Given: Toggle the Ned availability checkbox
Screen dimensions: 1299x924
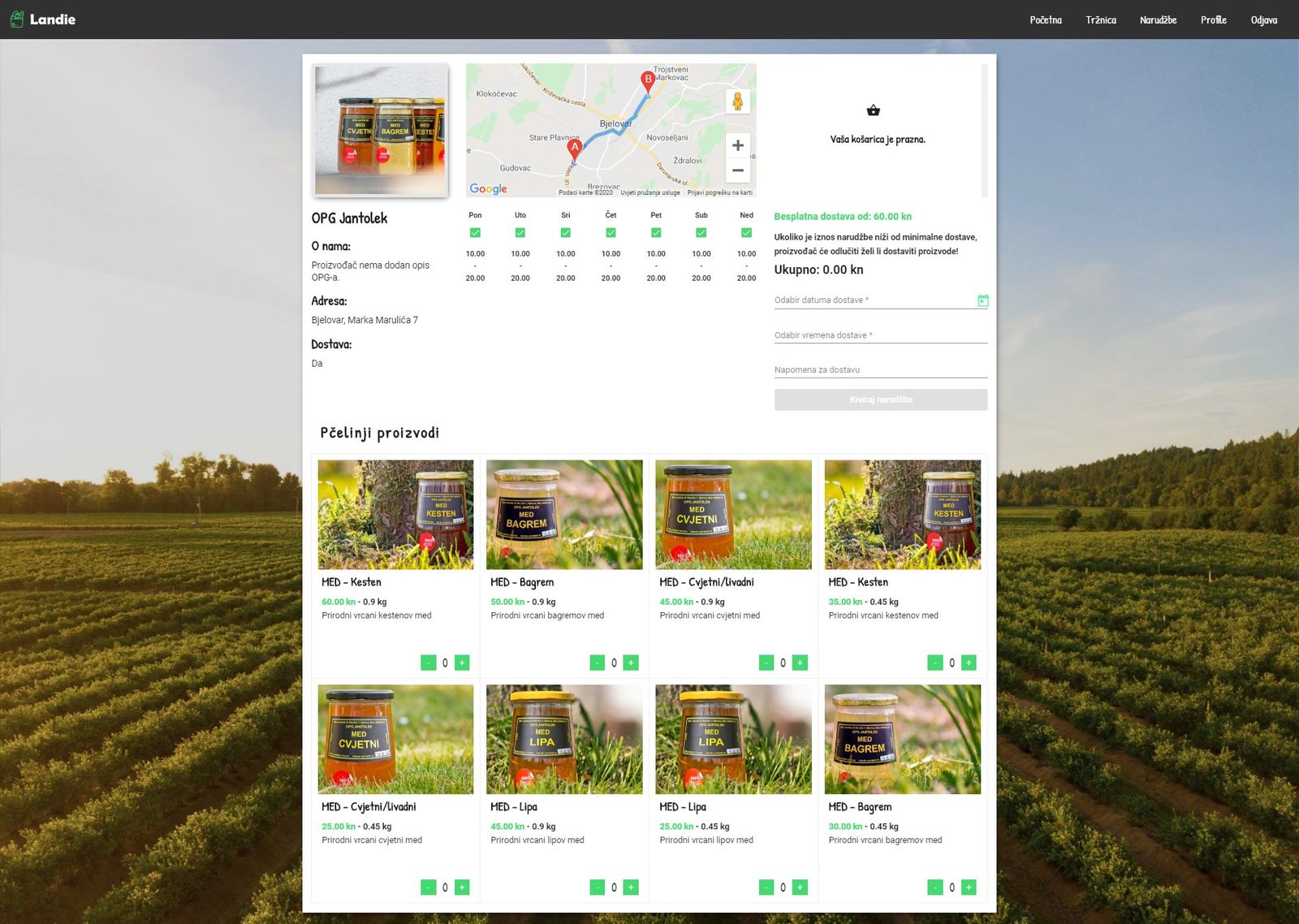Looking at the screenshot, I should 746,233.
